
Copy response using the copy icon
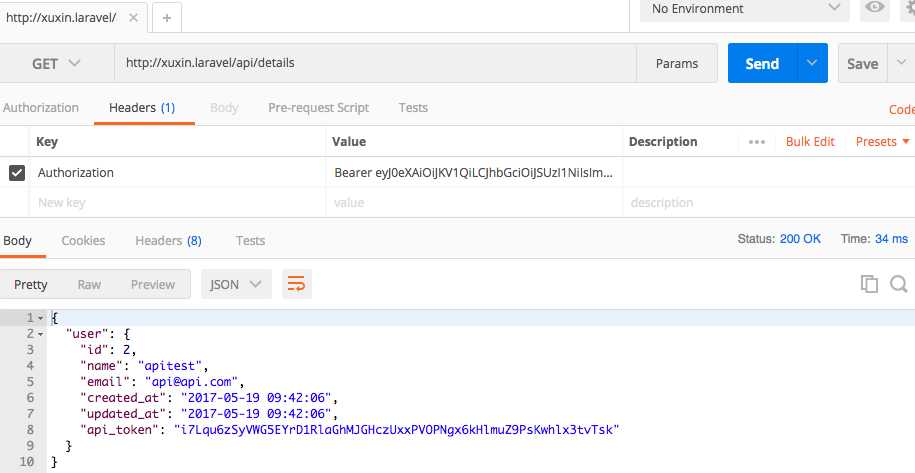click(869, 284)
